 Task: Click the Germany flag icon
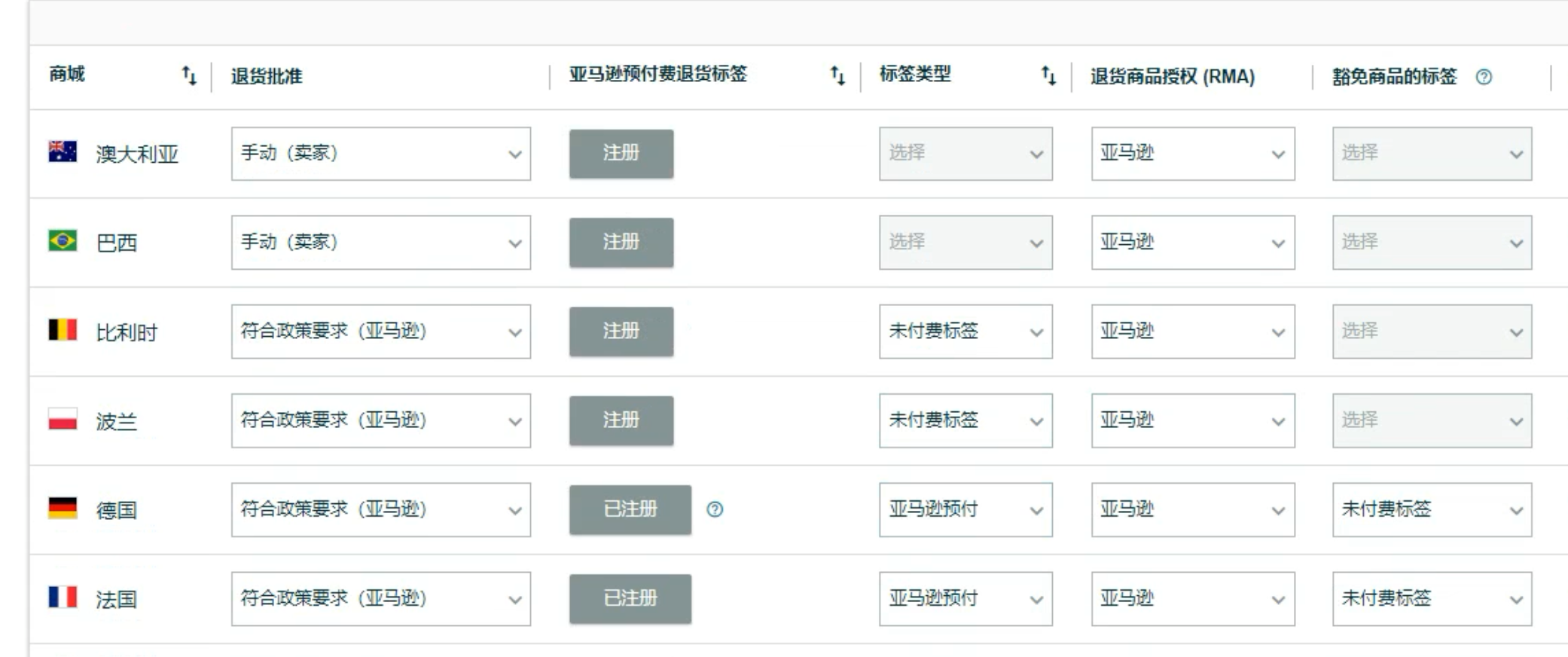click(63, 508)
